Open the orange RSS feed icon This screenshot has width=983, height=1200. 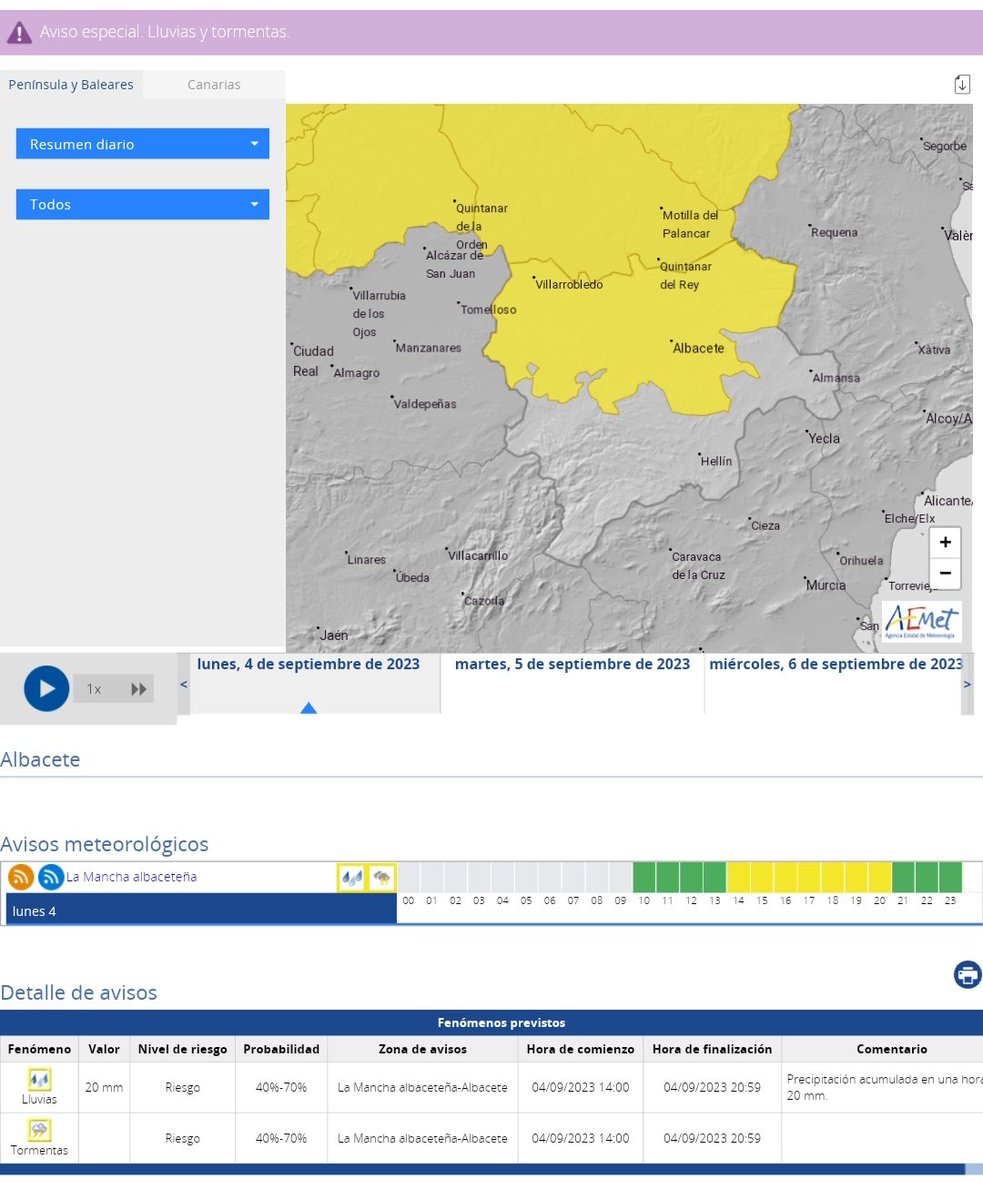21,878
